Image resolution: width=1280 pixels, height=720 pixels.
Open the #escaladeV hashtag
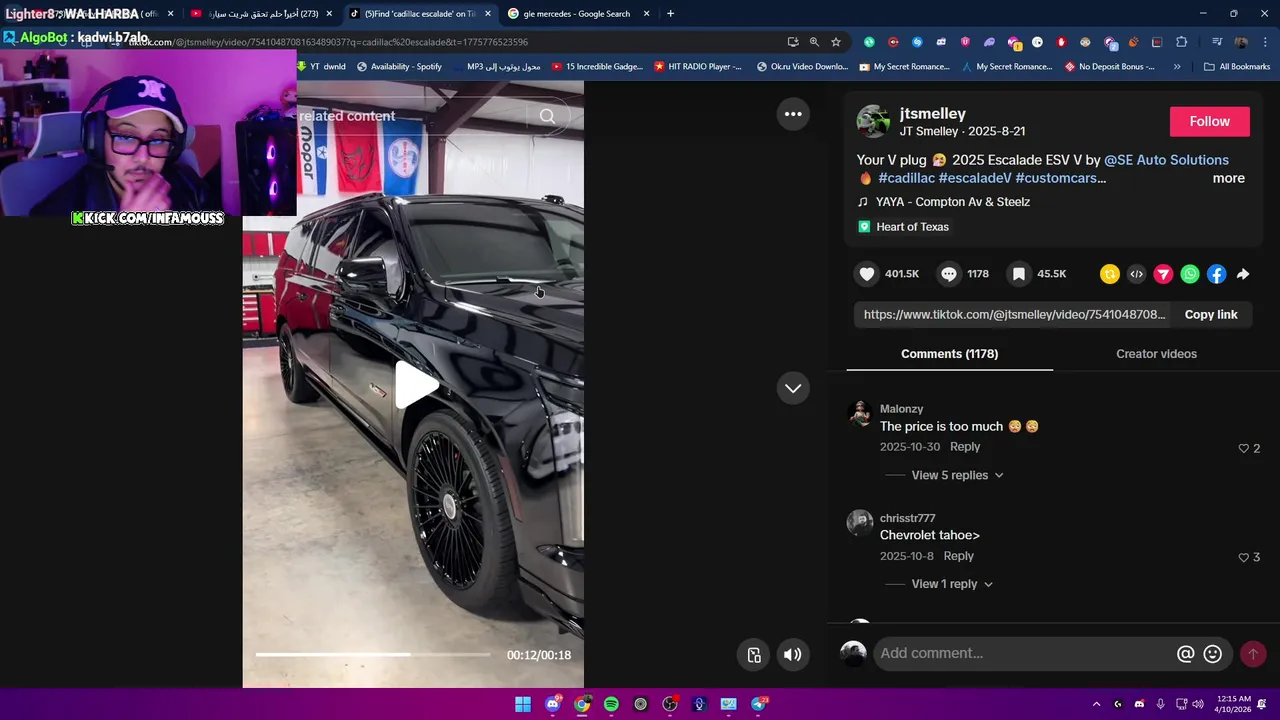click(x=975, y=178)
